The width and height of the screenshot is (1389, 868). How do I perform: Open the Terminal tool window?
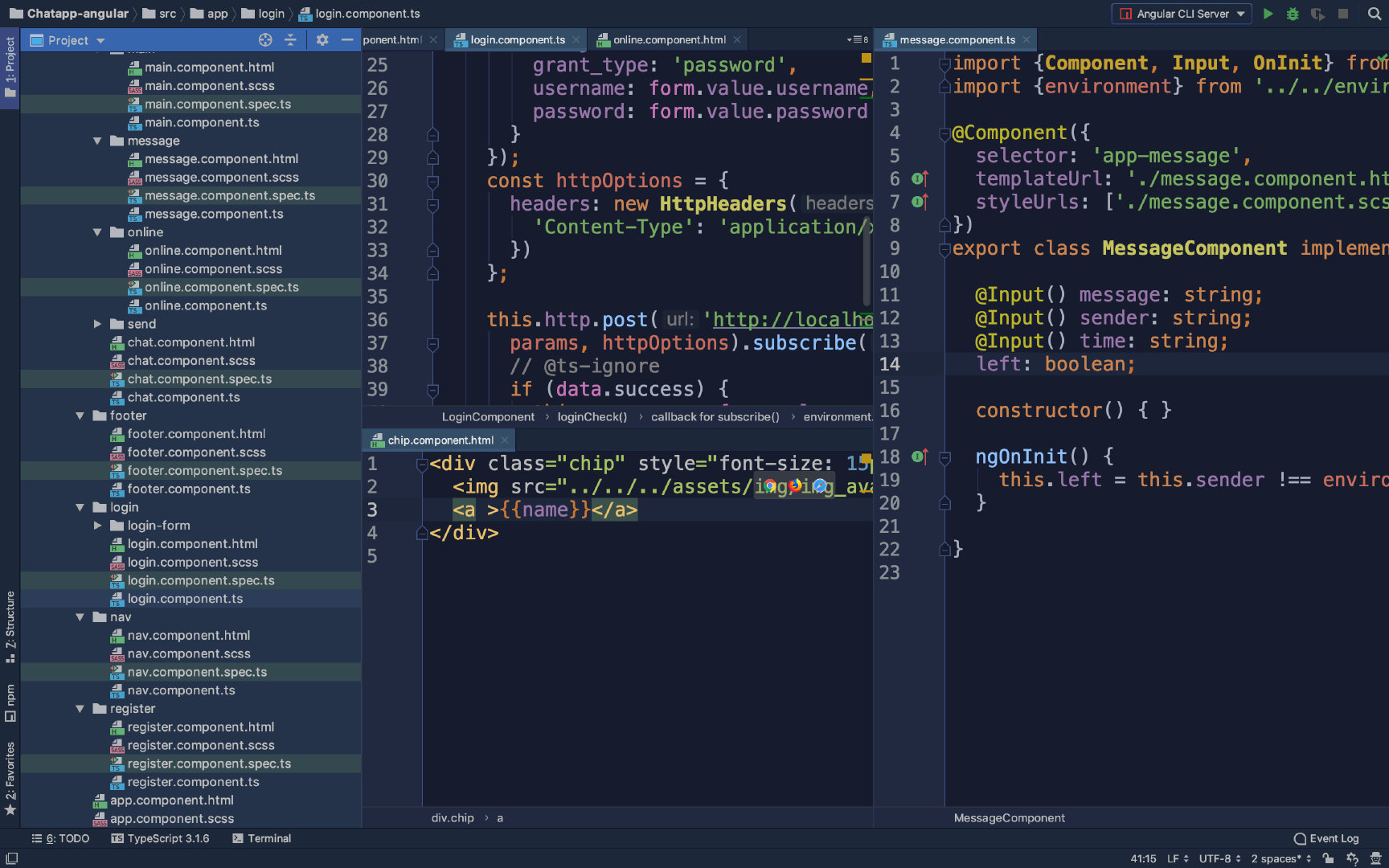pyautogui.click(x=261, y=838)
